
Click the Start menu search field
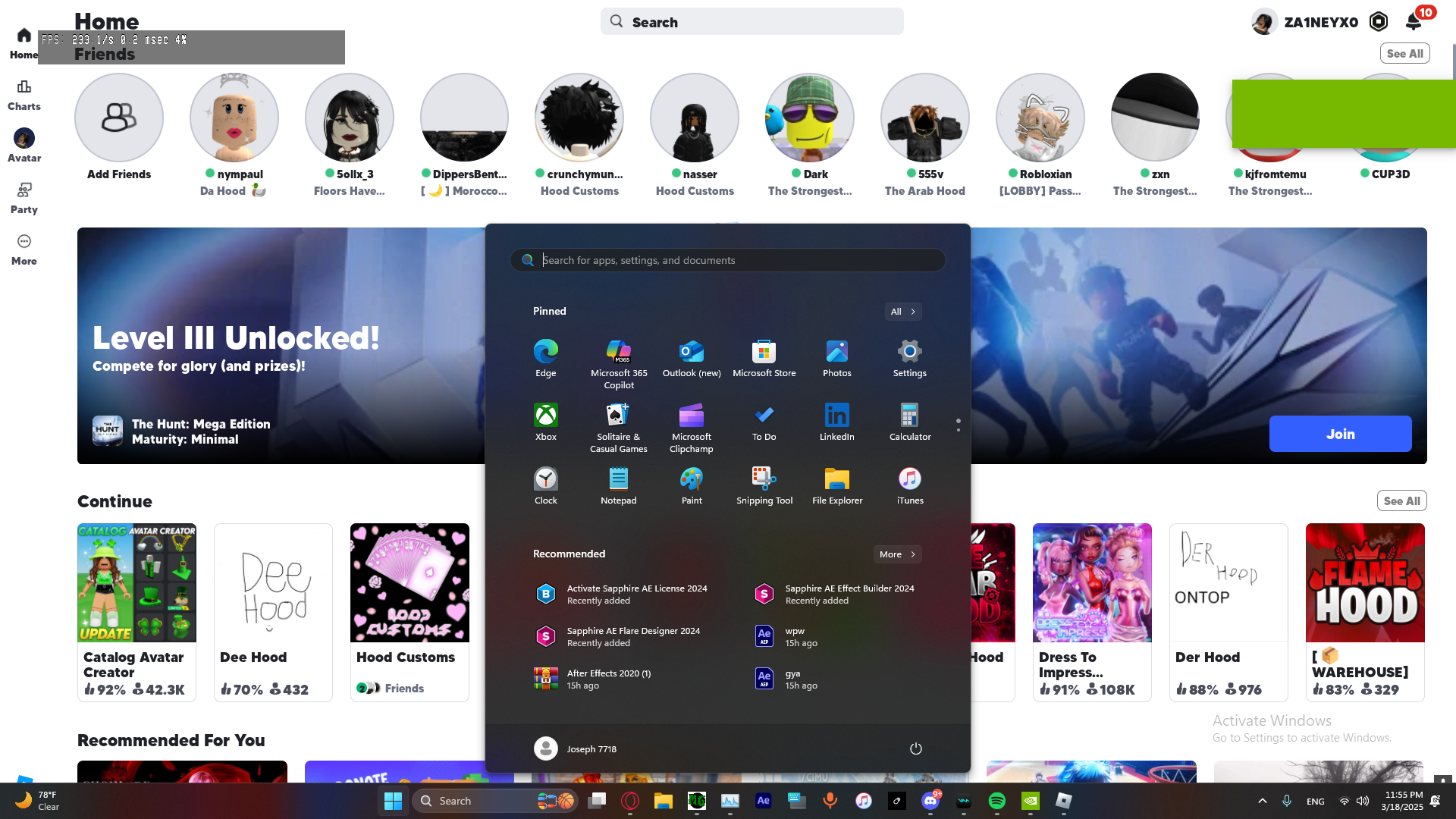click(728, 260)
